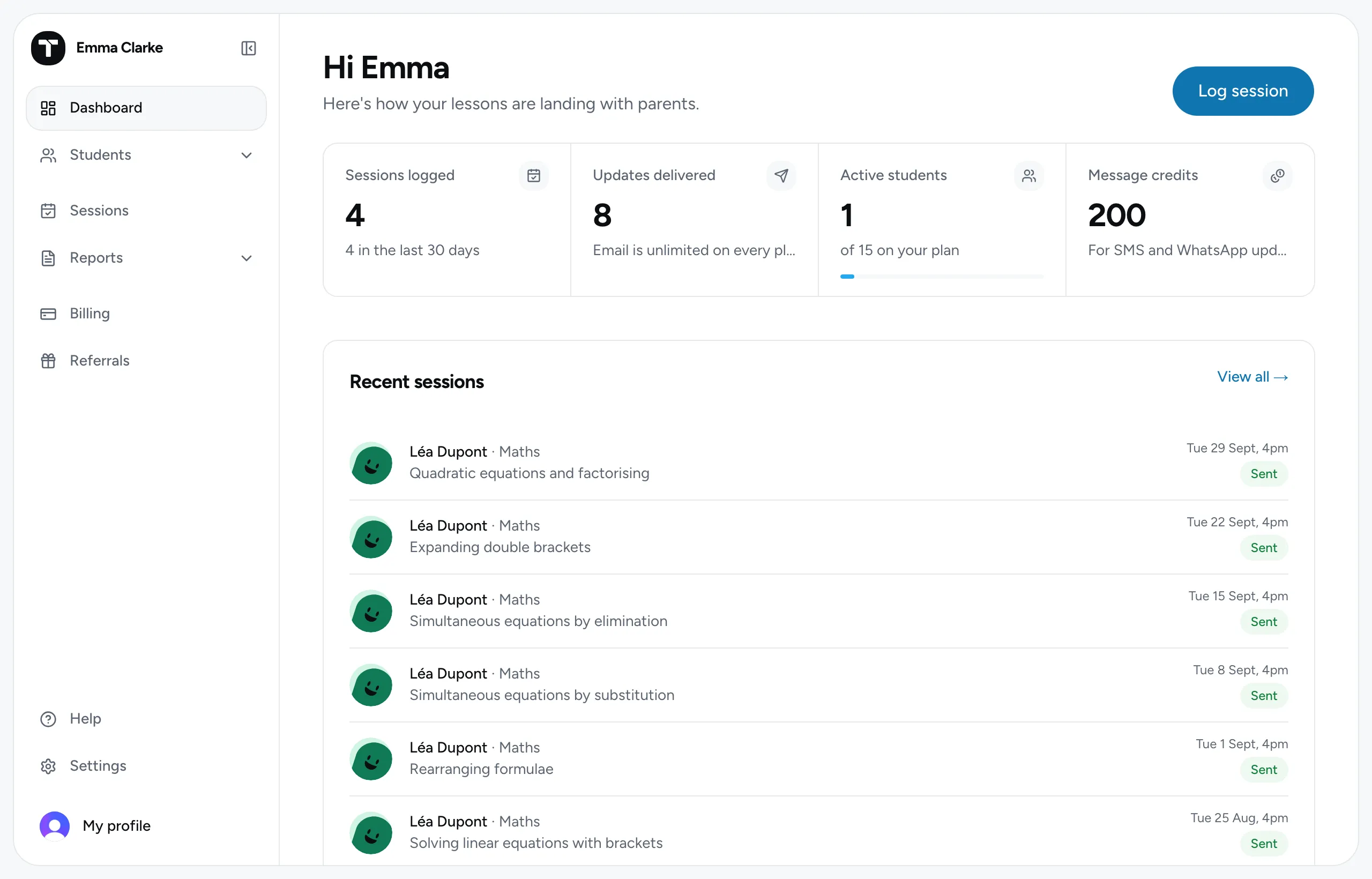Click avatar of Simultaneous equations by elimination
Screen dimensions: 1372x879
tap(371, 612)
